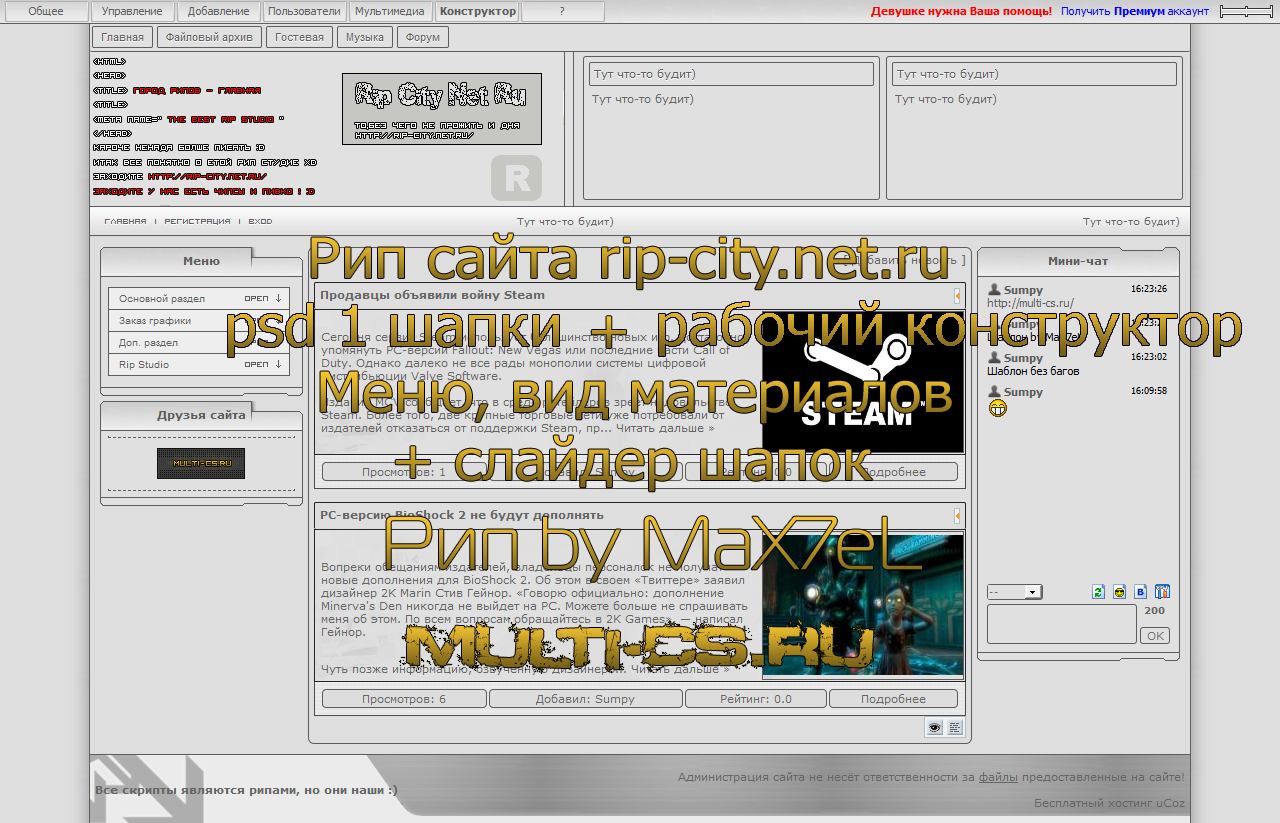Click the orange arrow on the Steam news title

click(957, 296)
